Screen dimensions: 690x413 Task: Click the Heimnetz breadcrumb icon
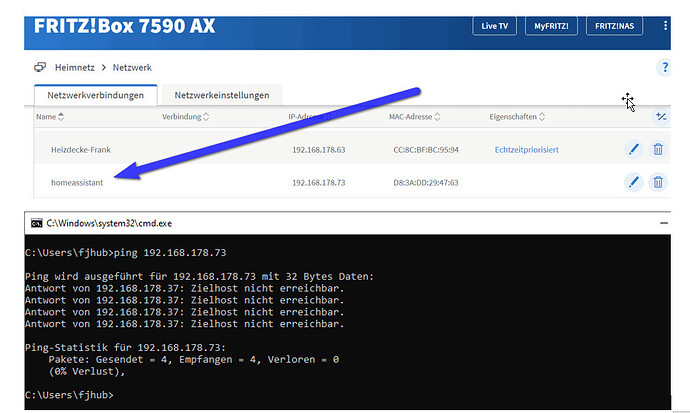click(x=40, y=67)
